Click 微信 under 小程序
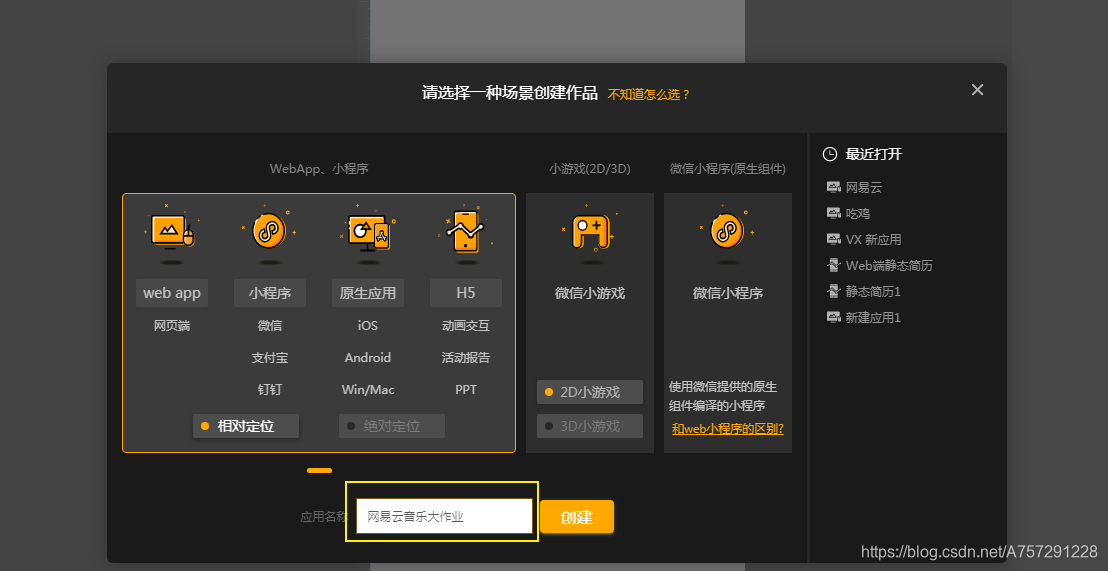 [270, 326]
